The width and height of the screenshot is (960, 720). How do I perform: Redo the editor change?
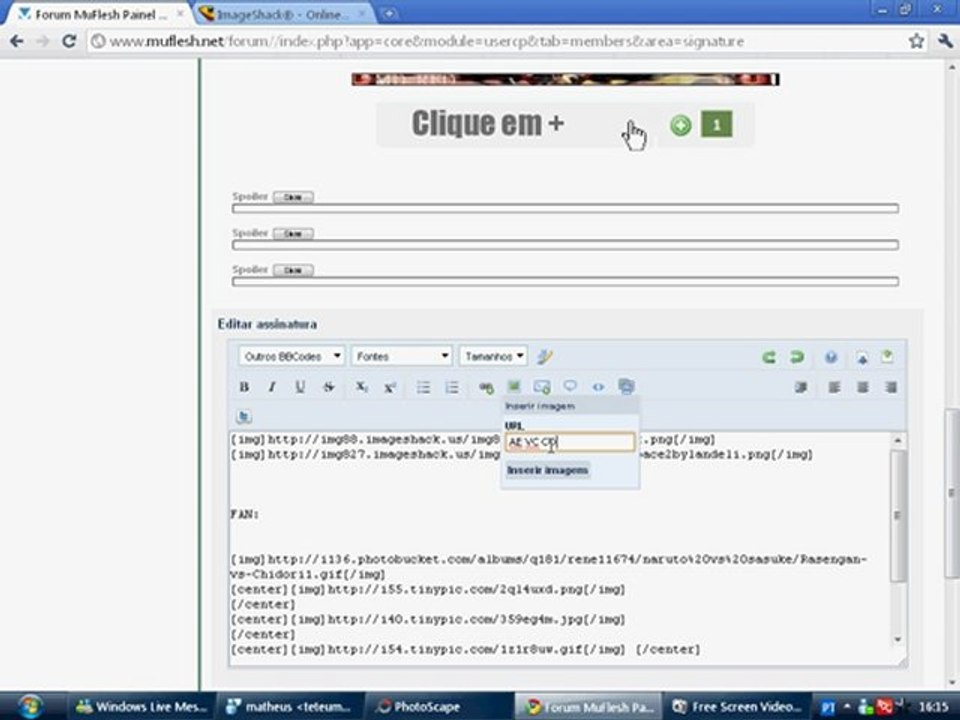[x=797, y=357]
